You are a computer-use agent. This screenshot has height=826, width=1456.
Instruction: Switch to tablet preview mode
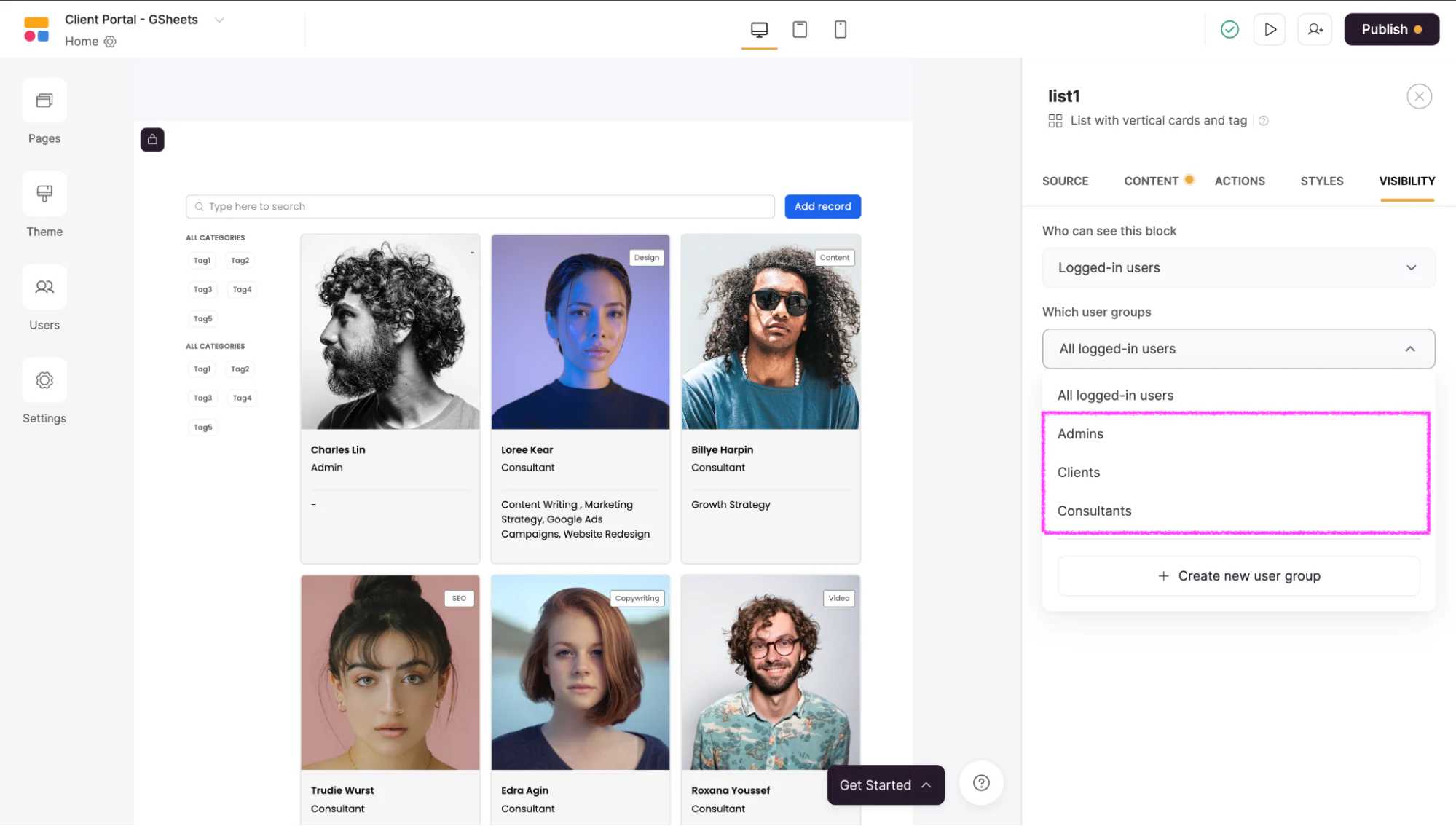(800, 29)
